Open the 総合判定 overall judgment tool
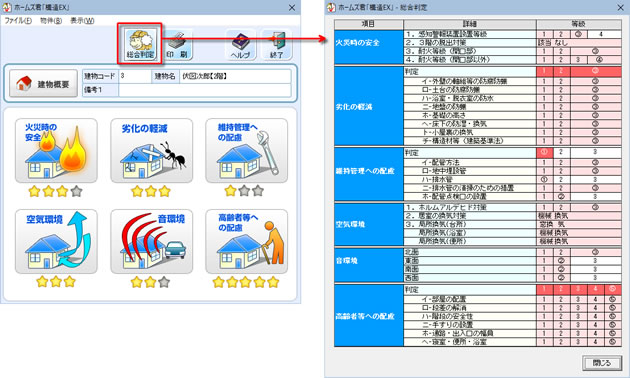This screenshot has width=630, height=378. (x=140, y=44)
